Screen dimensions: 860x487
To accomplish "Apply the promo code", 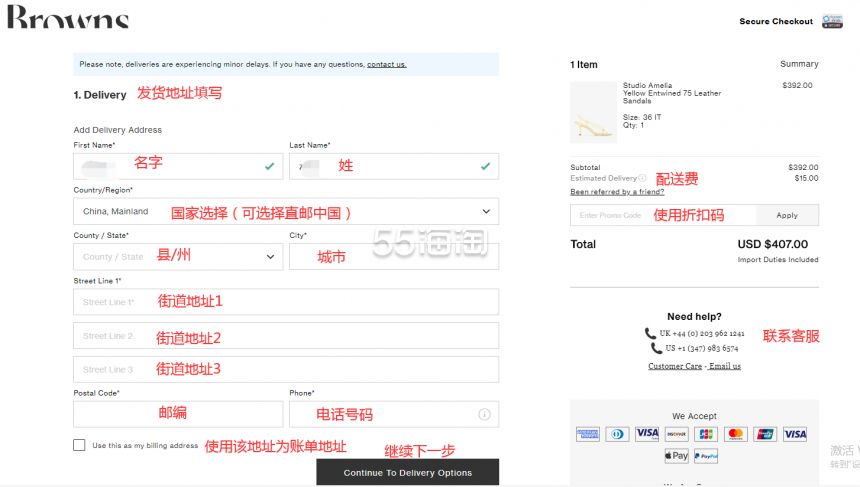I will point(787,215).
